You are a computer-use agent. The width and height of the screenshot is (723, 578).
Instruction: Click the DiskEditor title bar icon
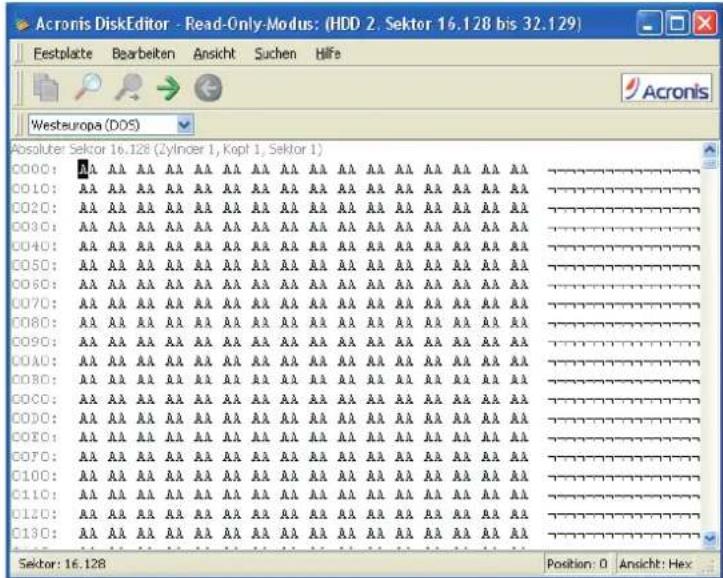pyautogui.click(x=22, y=24)
